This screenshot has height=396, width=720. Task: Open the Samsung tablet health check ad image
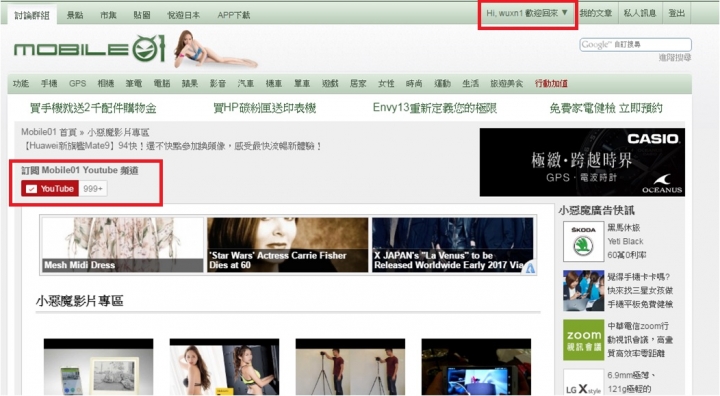click(583, 291)
